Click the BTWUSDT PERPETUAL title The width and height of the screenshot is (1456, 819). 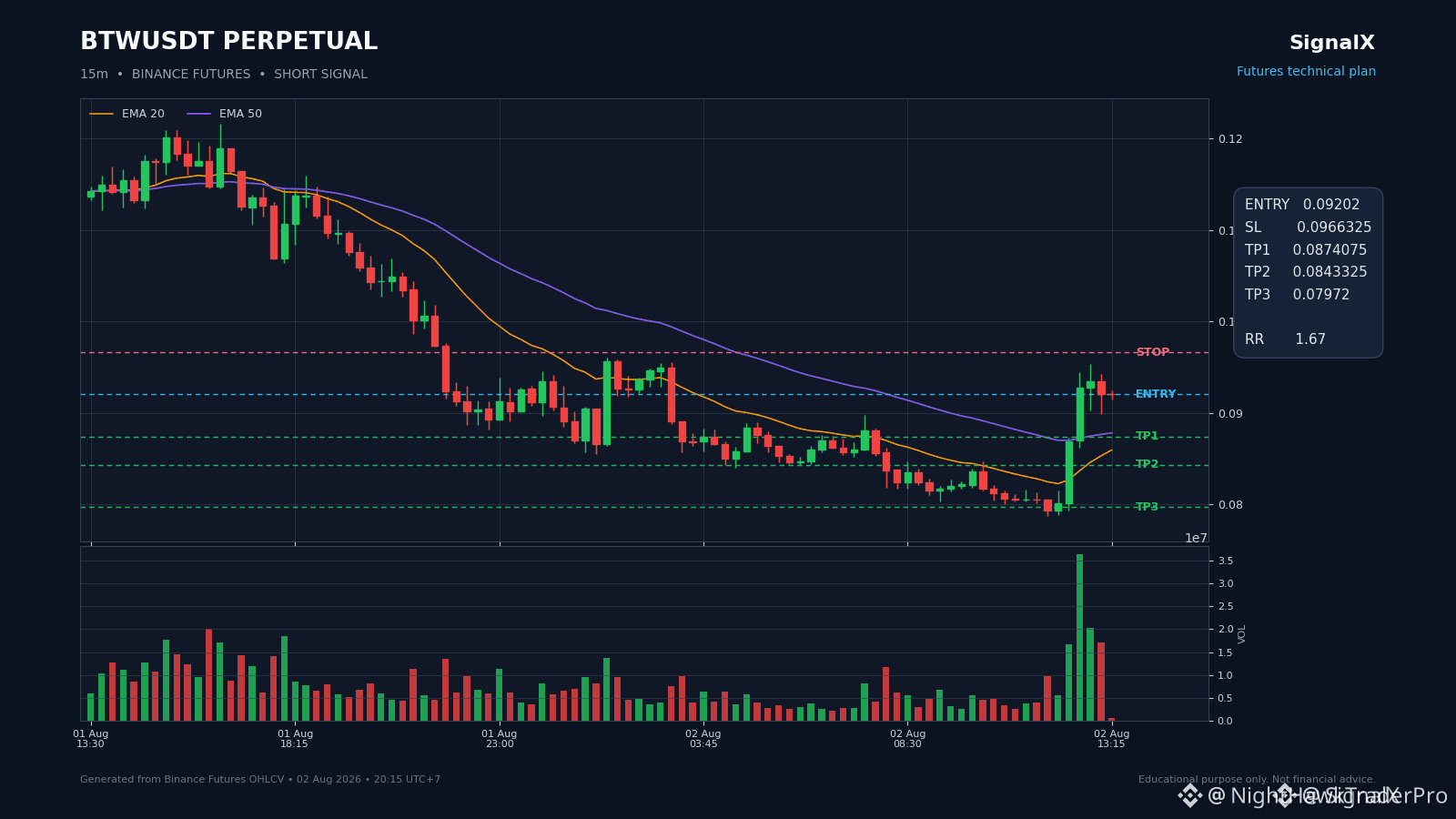pyautogui.click(x=228, y=42)
